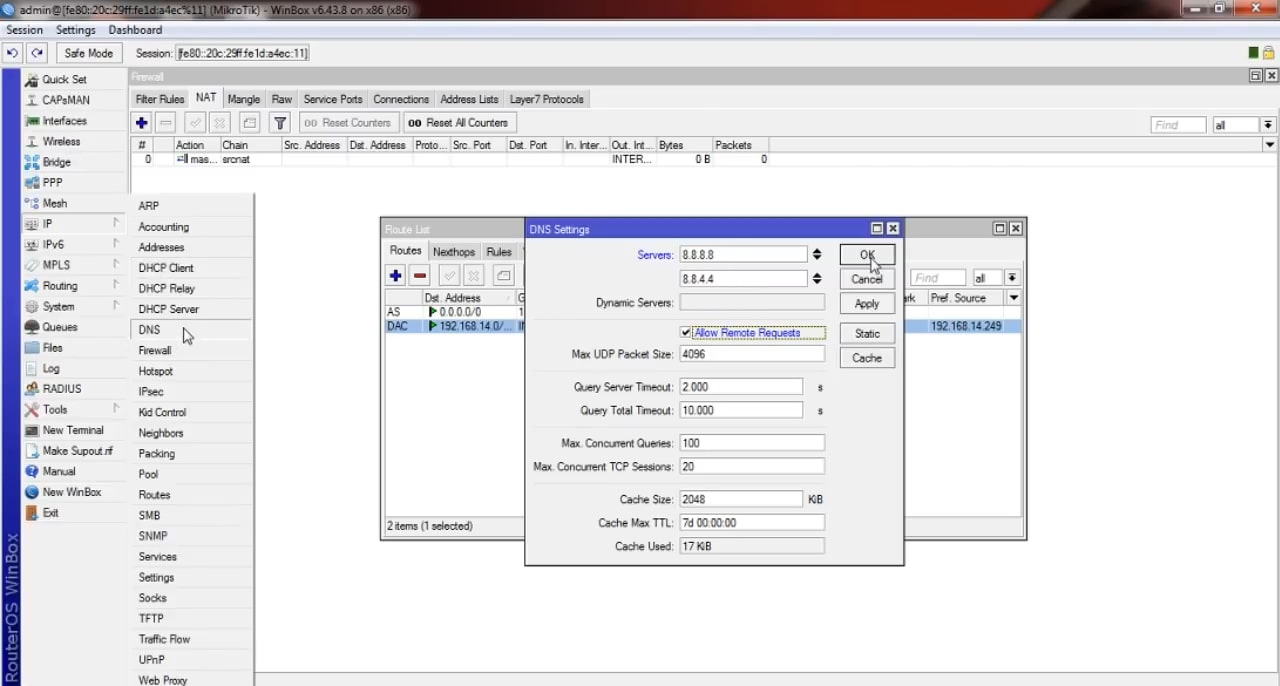Open the New Terminal sidebar icon
The width and height of the screenshot is (1280, 686).
(31, 430)
